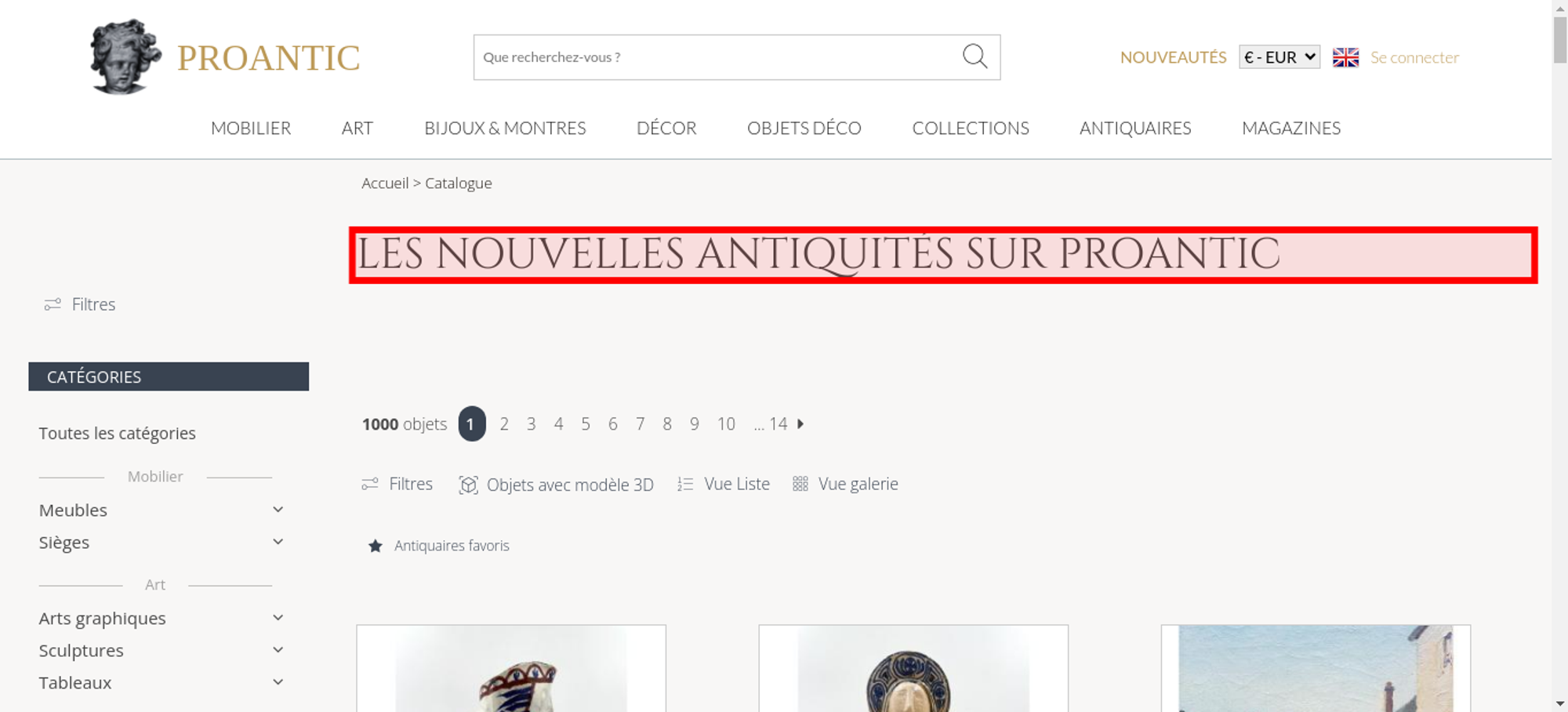Click the UK flag language icon
This screenshot has width=1568, height=712.
[1345, 57]
